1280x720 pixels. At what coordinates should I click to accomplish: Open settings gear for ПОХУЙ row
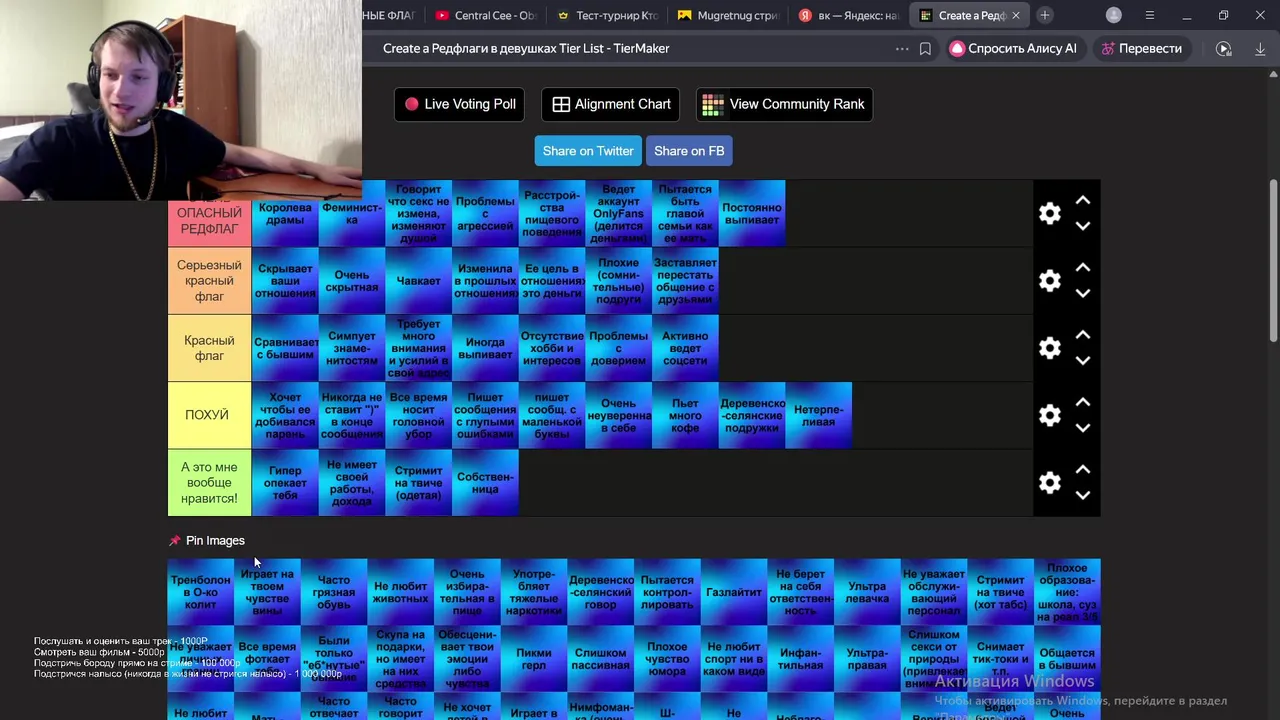[x=1049, y=415]
